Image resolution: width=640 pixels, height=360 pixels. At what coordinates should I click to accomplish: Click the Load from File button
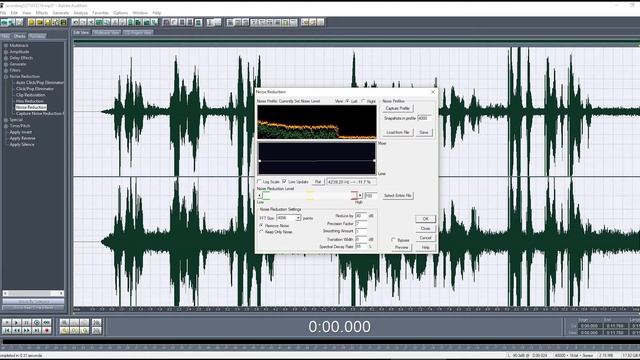click(398, 132)
